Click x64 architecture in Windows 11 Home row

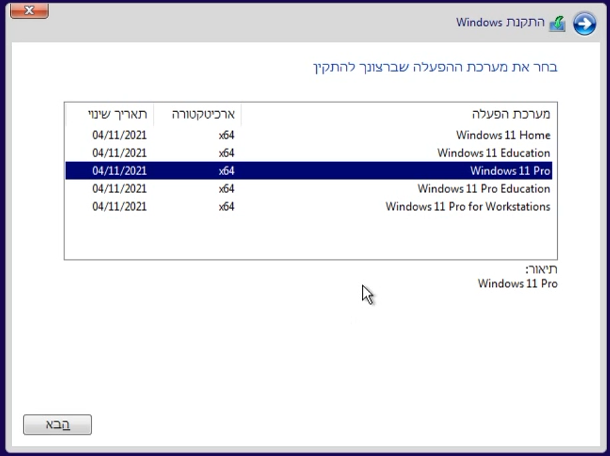coord(226,135)
